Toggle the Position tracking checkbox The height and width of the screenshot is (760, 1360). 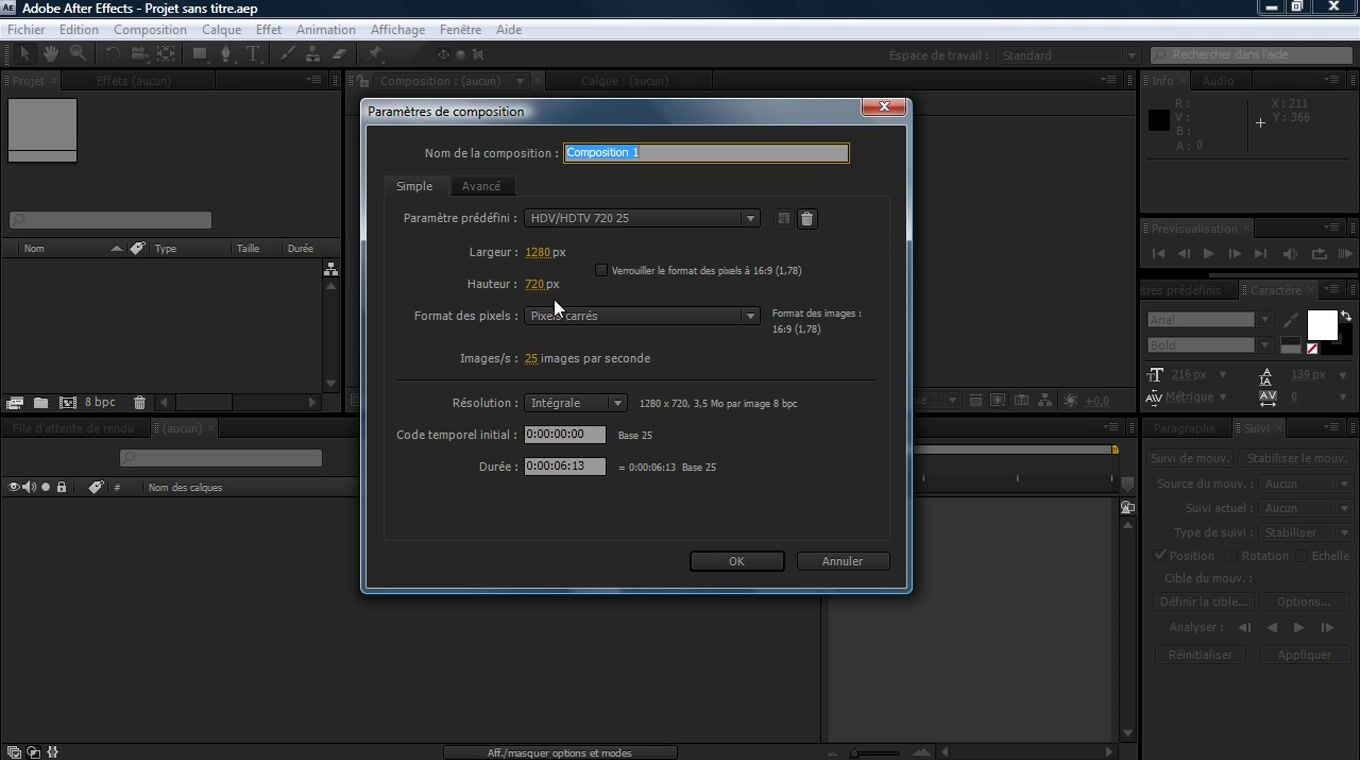1160,556
